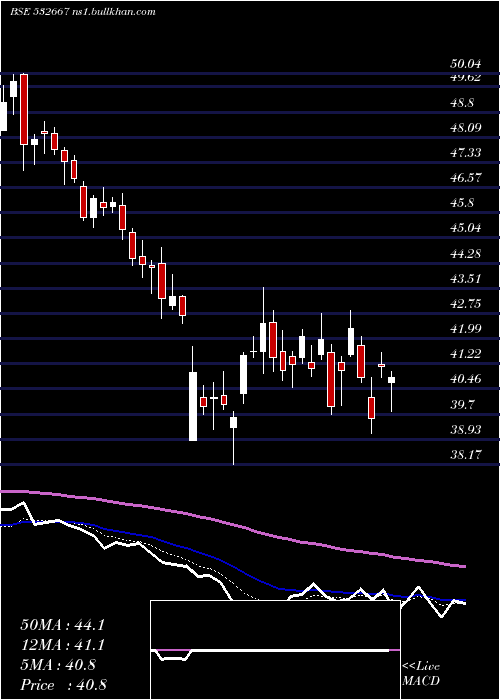Click the 48.09 price axis label

tap(466, 128)
